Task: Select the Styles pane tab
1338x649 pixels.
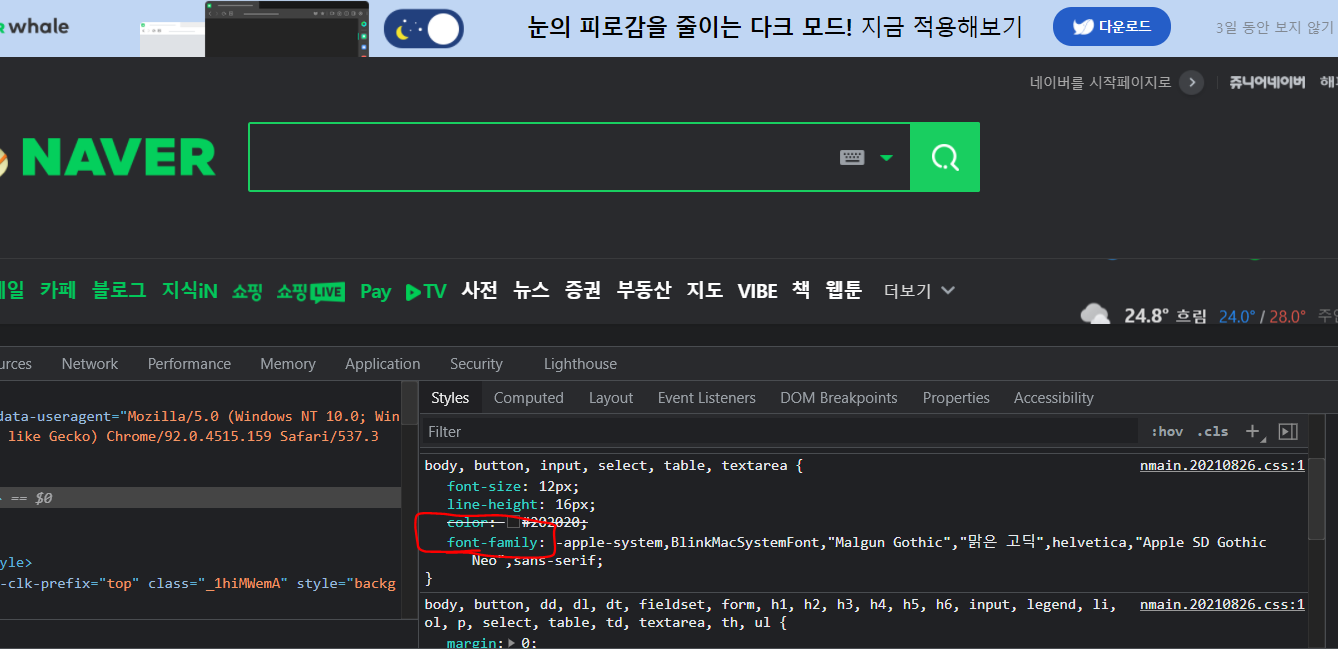Action: click(450, 398)
